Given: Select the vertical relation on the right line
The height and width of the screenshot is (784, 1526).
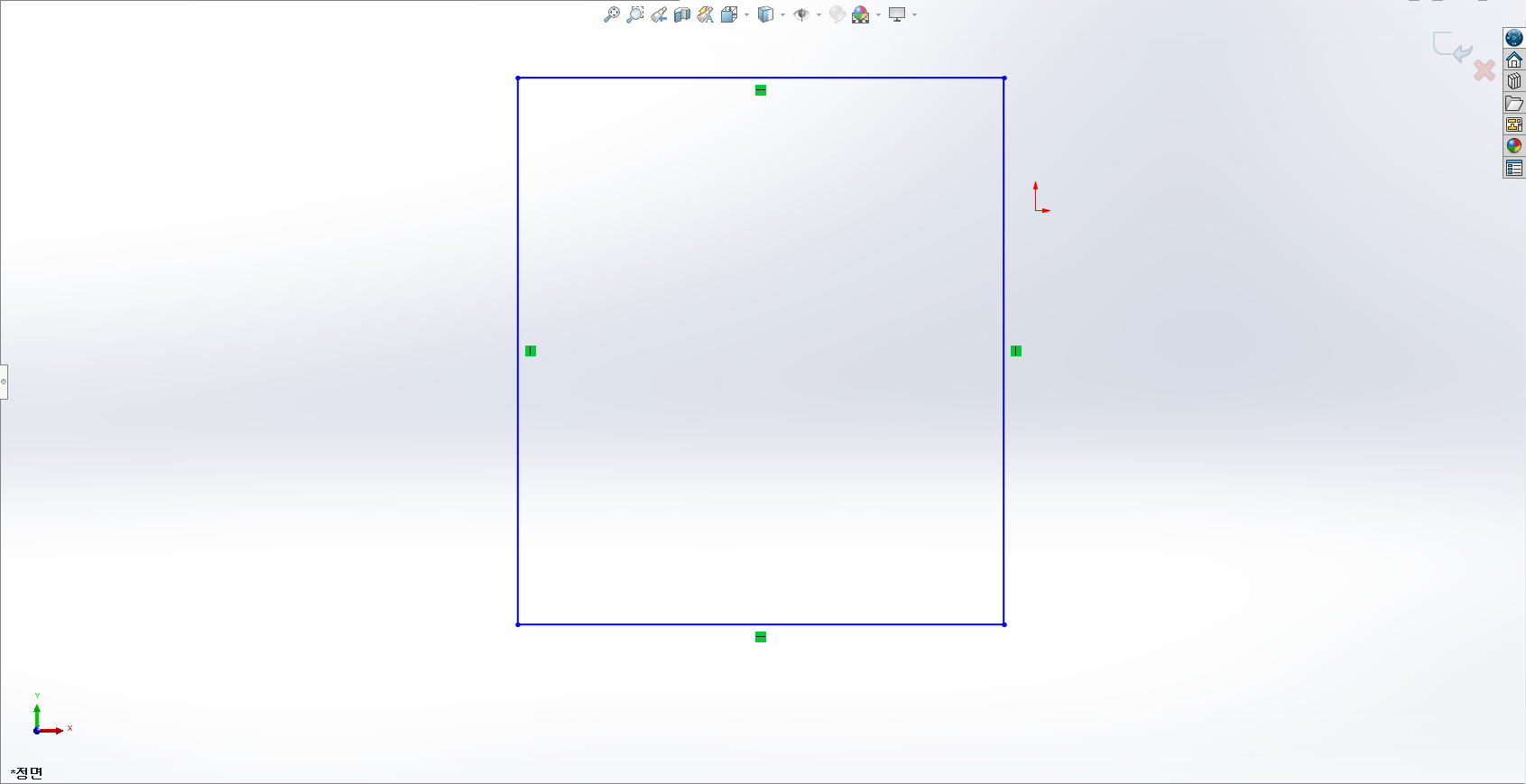Looking at the screenshot, I should (x=1016, y=351).
